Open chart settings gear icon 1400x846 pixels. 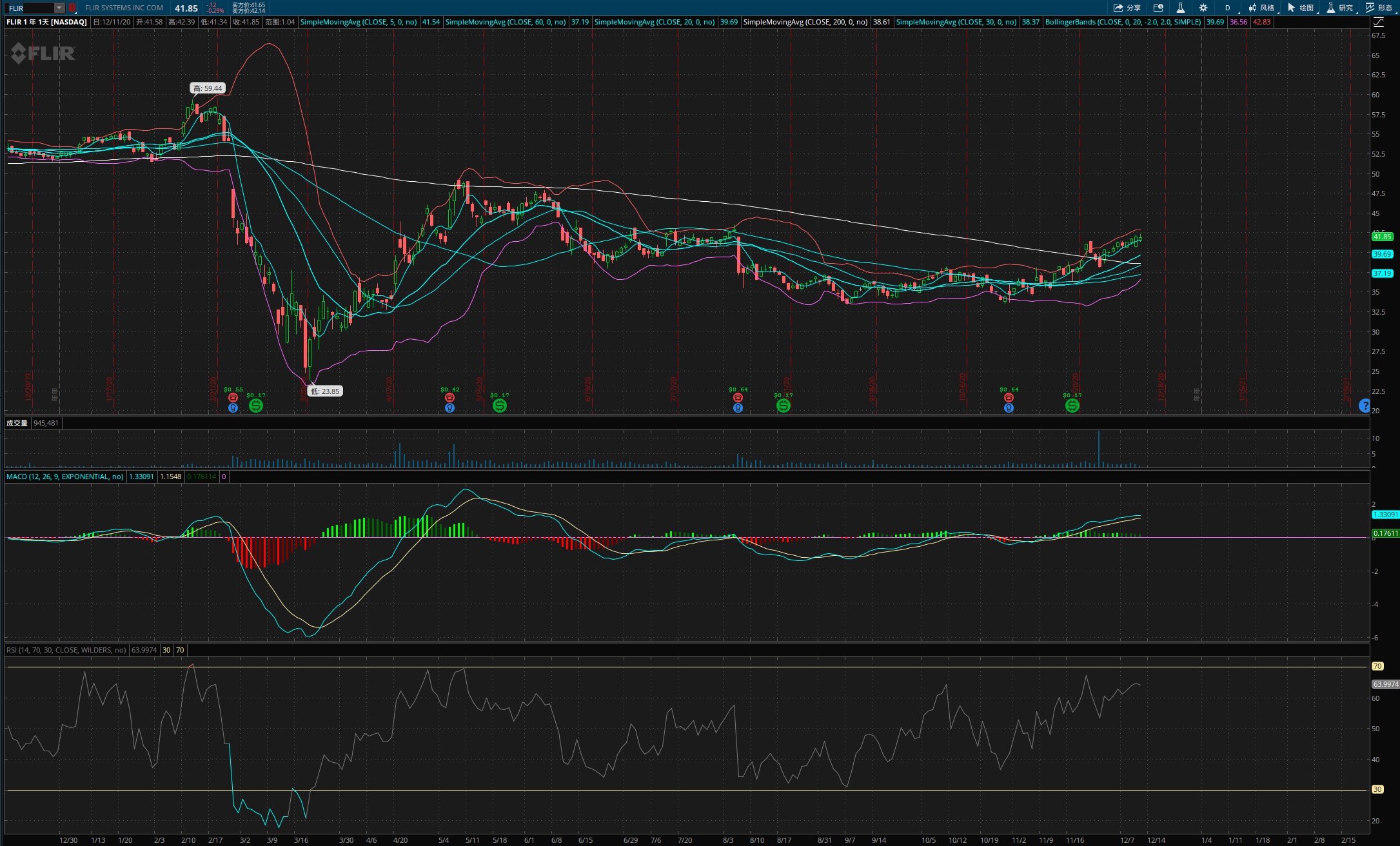tap(1203, 8)
